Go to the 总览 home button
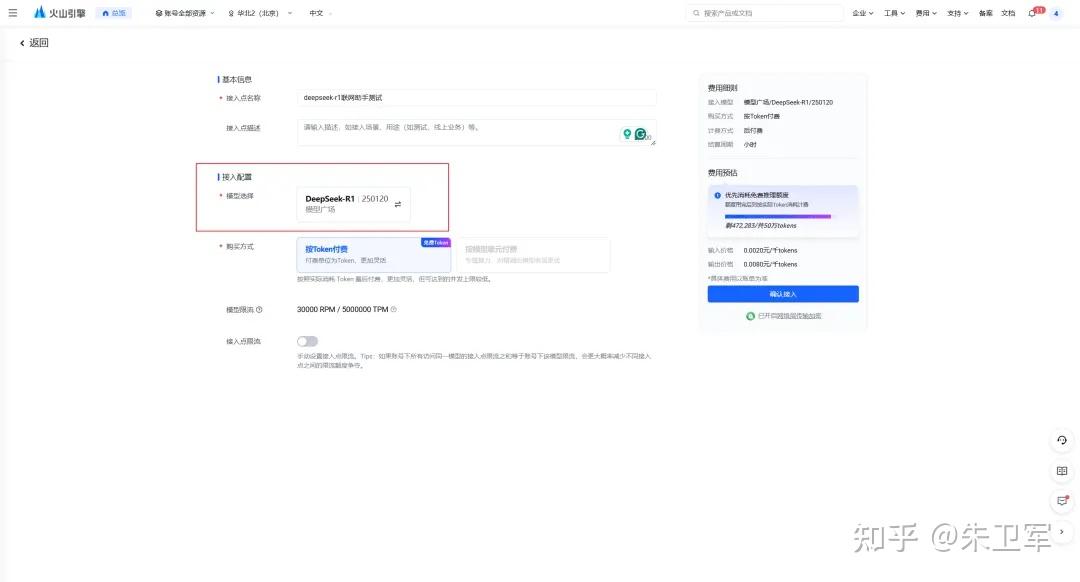Viewport: 1080px width, 582px height. pyautogui.click(x=114, y=13)
